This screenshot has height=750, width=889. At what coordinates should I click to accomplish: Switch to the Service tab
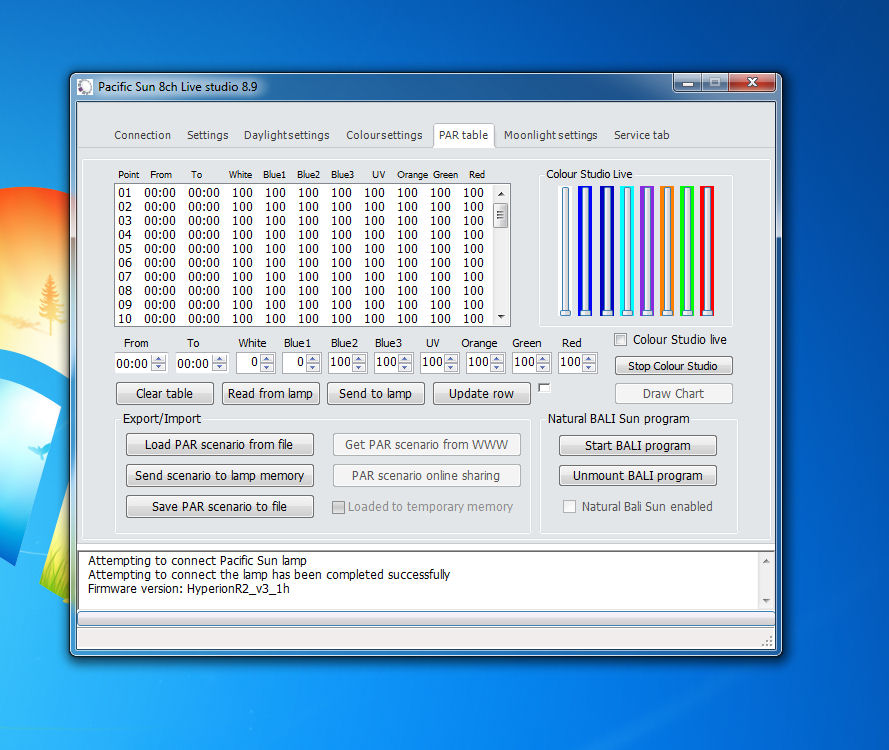[641, 135]
